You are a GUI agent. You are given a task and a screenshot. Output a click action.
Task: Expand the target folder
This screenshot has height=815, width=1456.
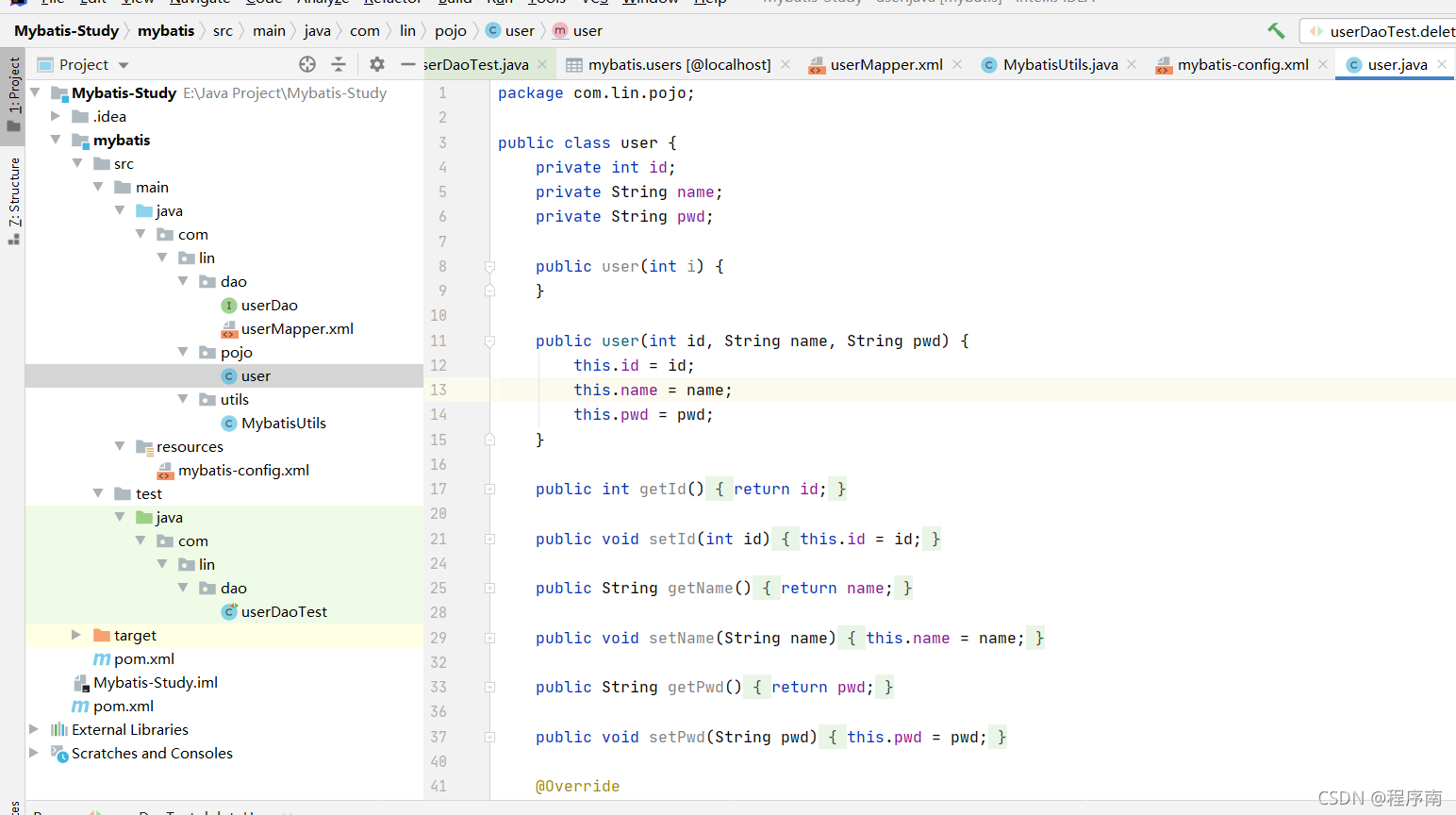coord(77,635)
